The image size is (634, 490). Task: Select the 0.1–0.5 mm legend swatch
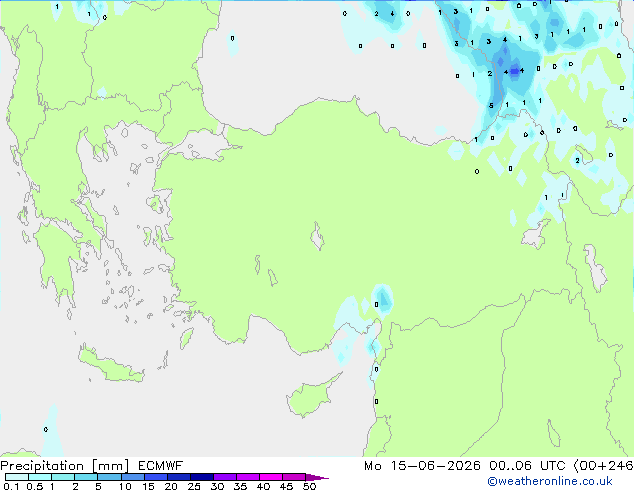click(17, 477)
